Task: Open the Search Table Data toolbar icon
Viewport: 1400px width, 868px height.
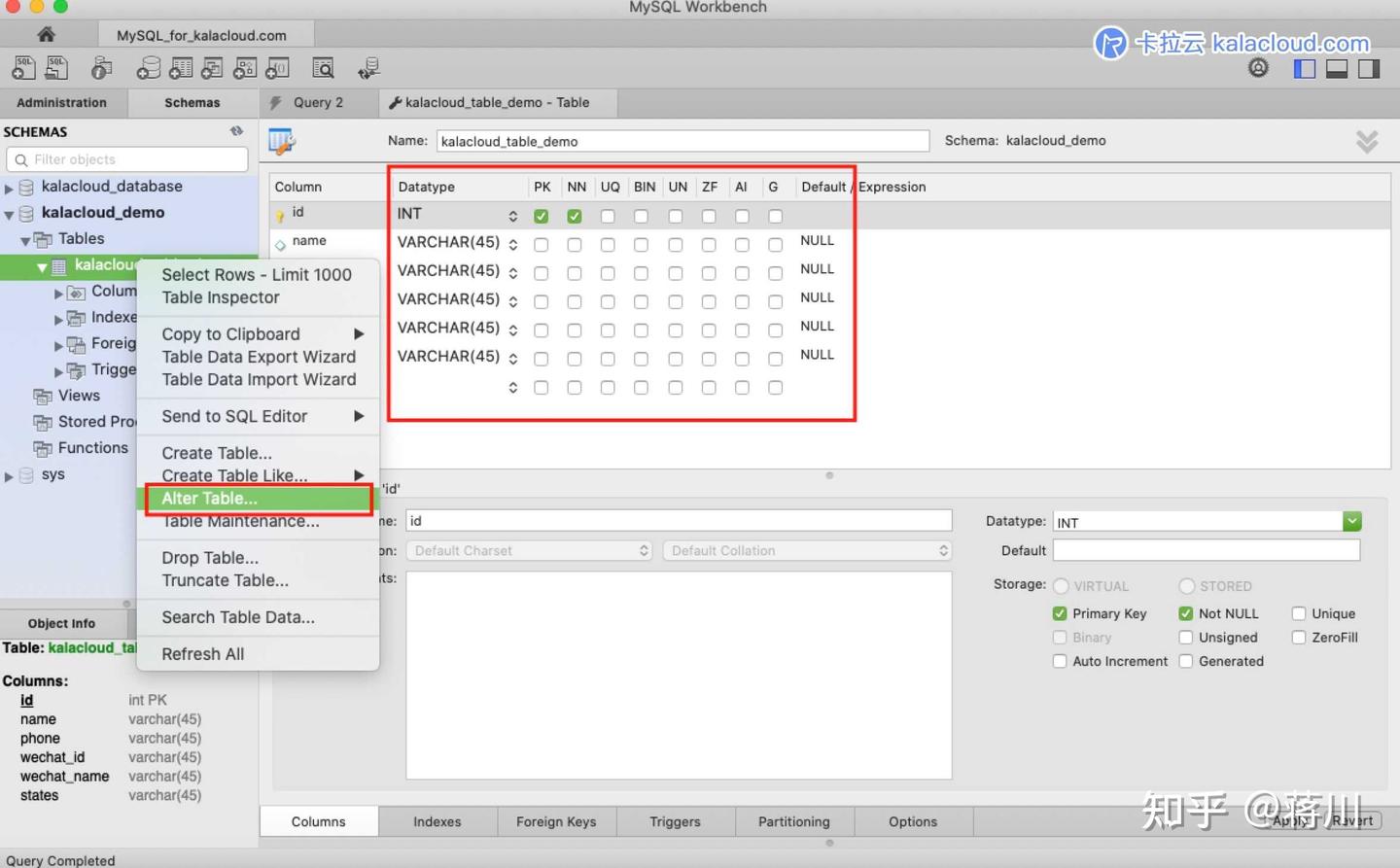Action: pos(323,67)
